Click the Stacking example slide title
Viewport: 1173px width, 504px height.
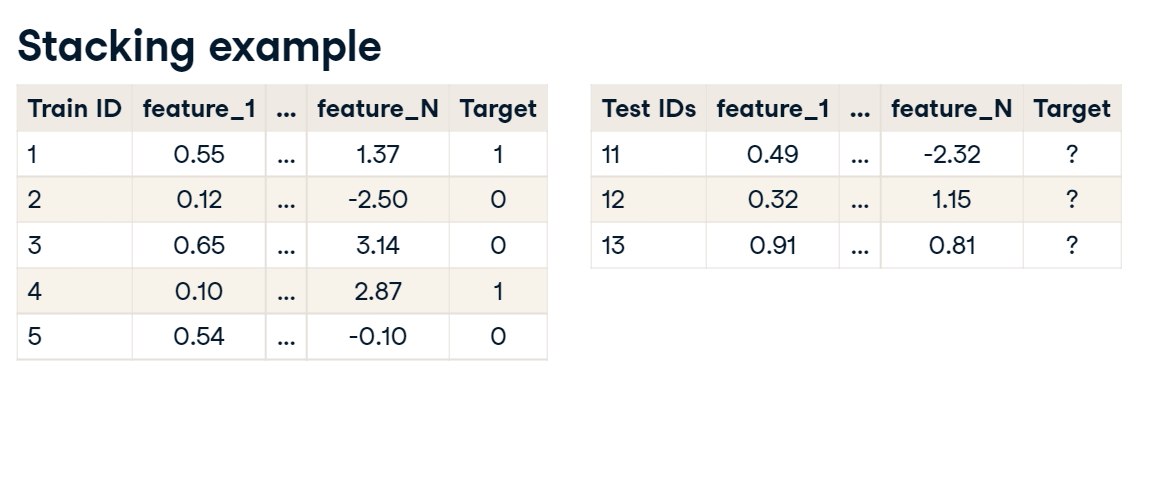pyautogui.click(x=199, y=47)
